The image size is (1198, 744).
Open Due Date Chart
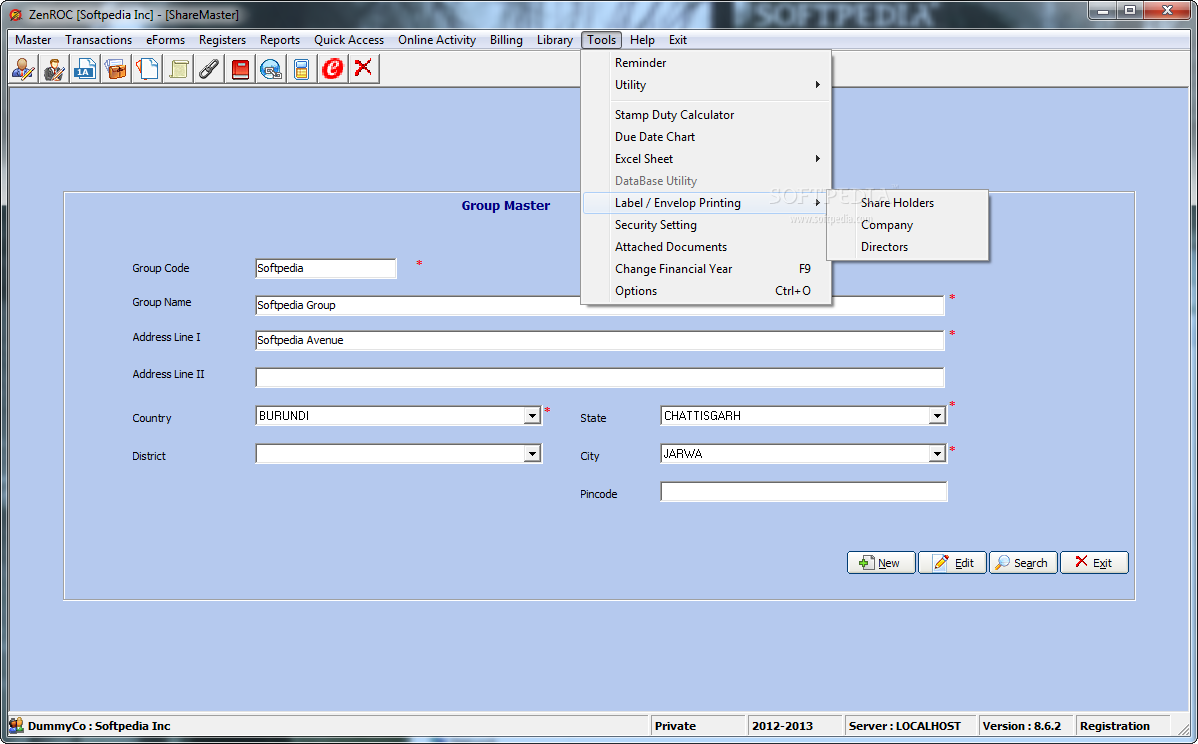pos(707,137)
